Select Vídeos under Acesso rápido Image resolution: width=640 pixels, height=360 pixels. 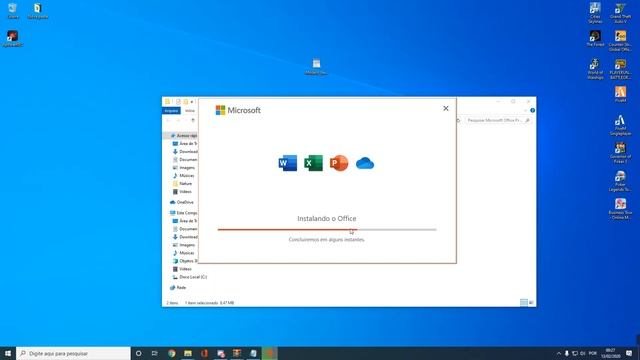pyautogui.click(x=182, y=191)
